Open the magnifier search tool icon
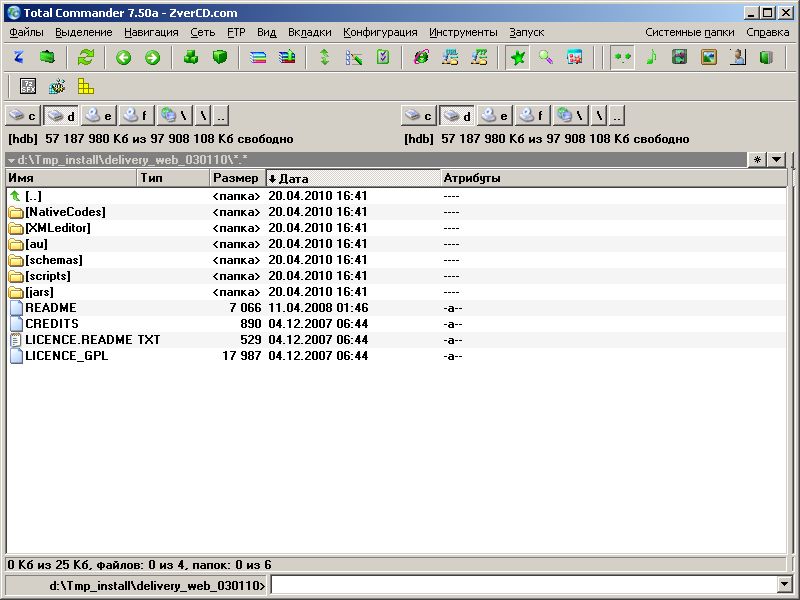Viewport: 800px width, 600px height. coord(546,58)
